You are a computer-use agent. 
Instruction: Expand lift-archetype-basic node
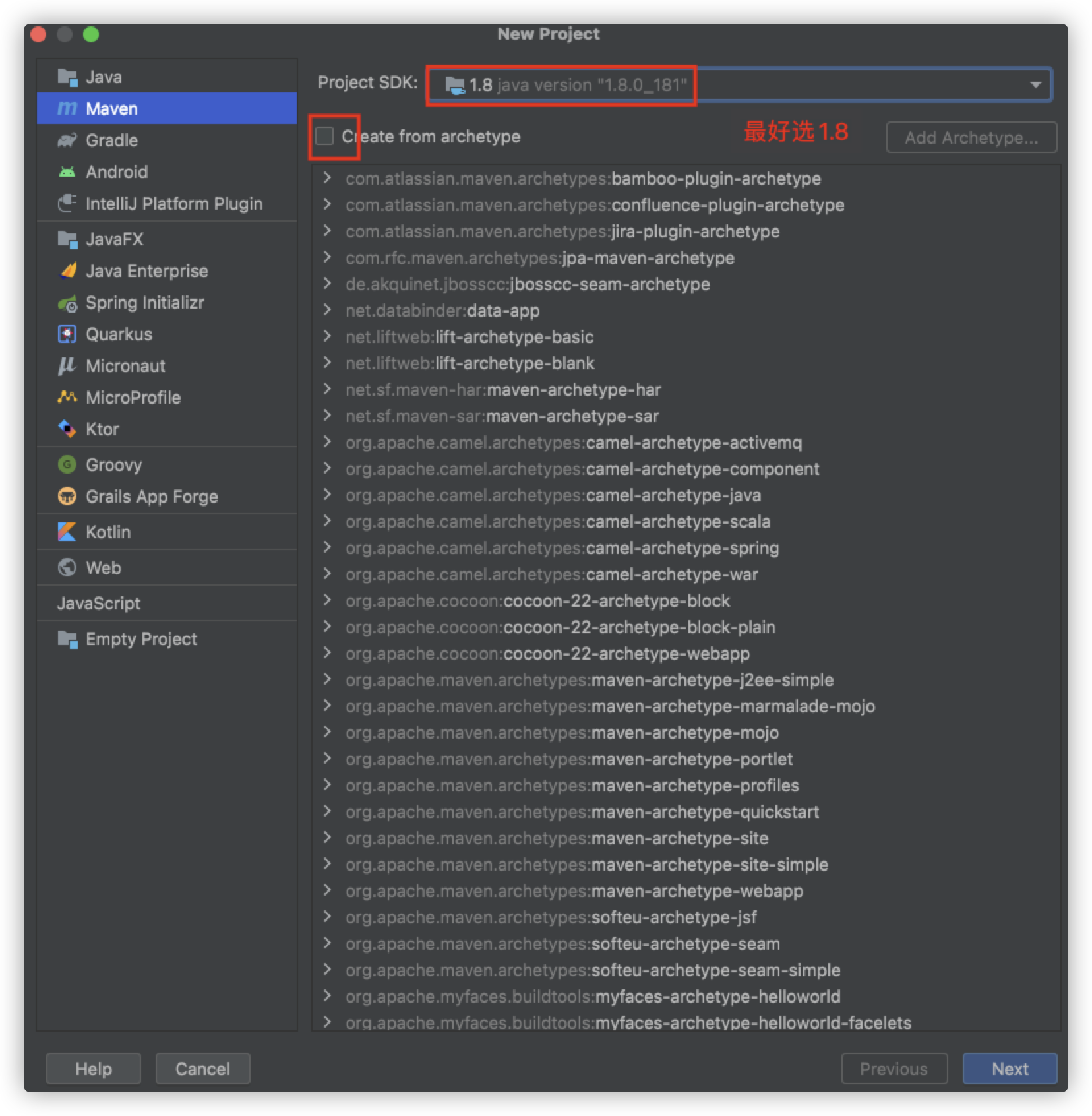327,336
